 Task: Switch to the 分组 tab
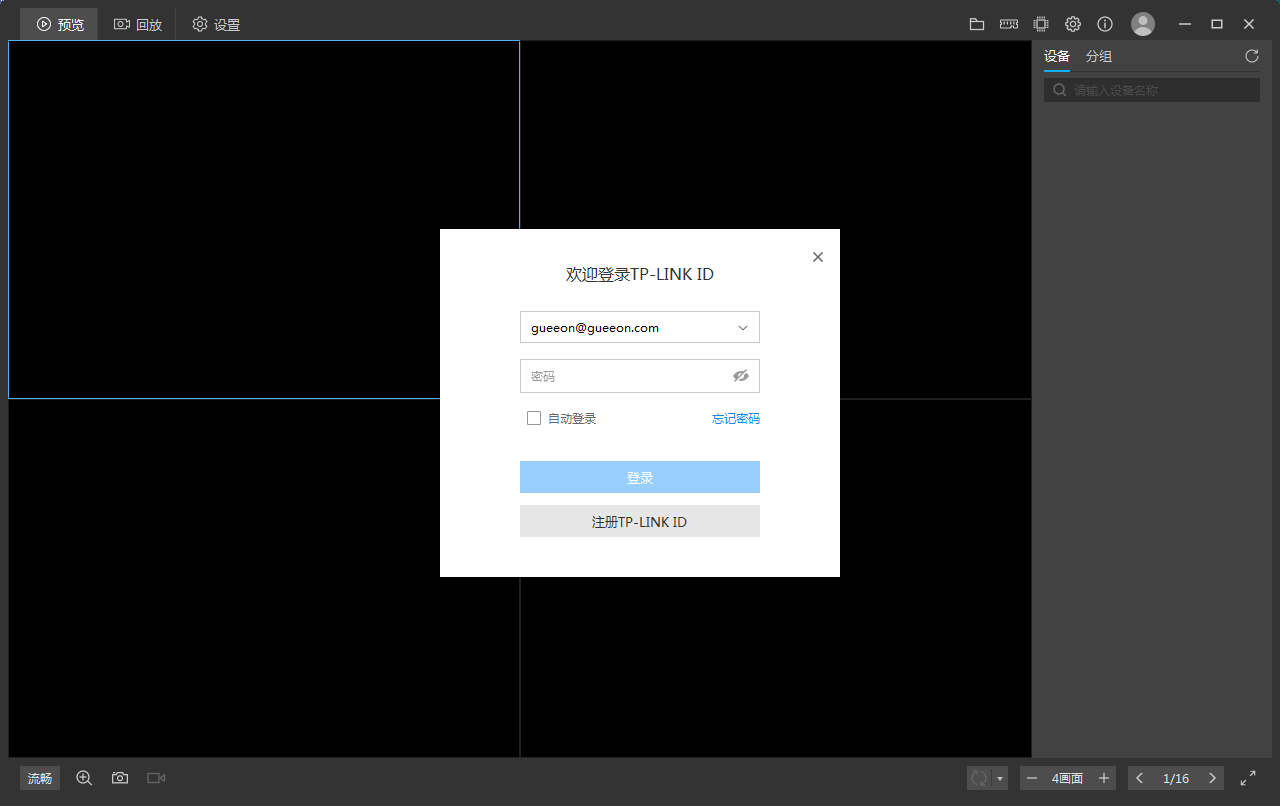pyautogui.click(x=1099, y=56)
